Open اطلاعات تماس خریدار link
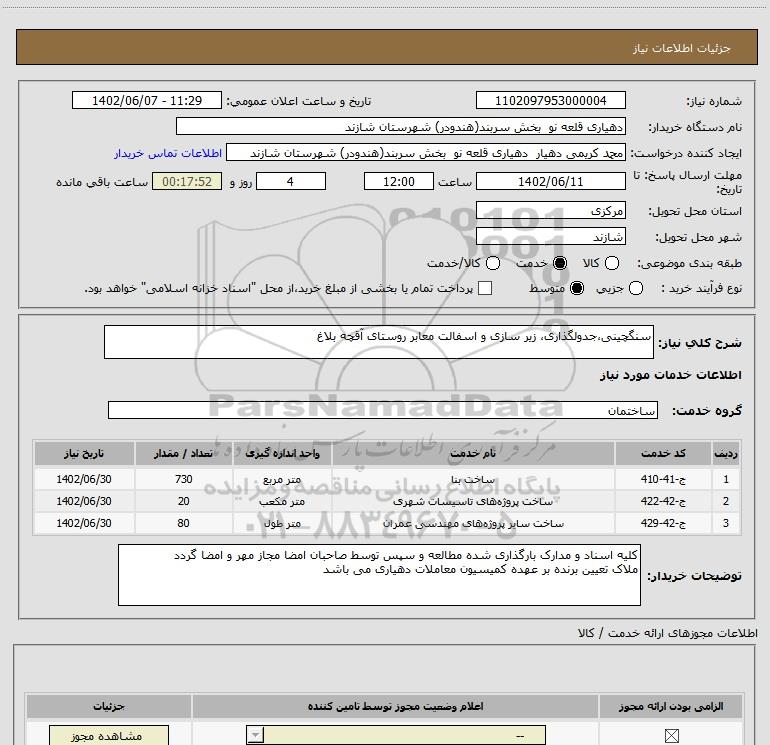 [x=168, y=153]
